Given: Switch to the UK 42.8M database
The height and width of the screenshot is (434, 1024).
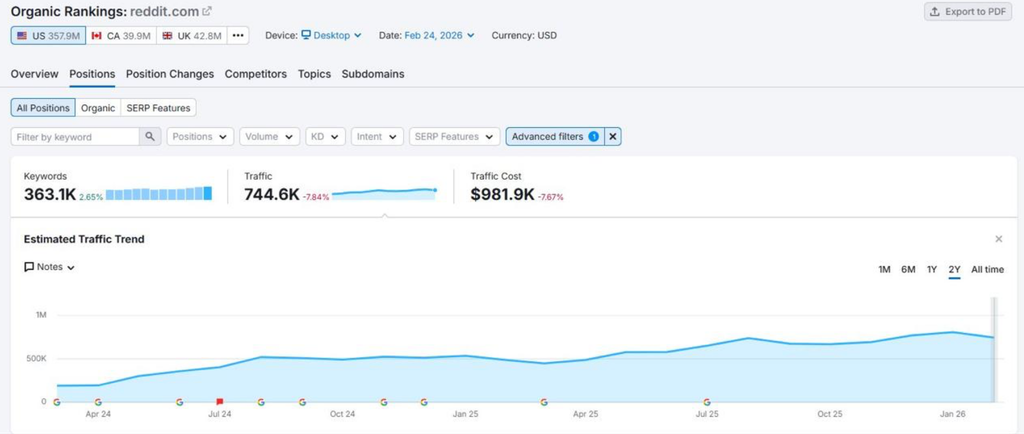Looking at the screenshot, I should pos(191,35).
